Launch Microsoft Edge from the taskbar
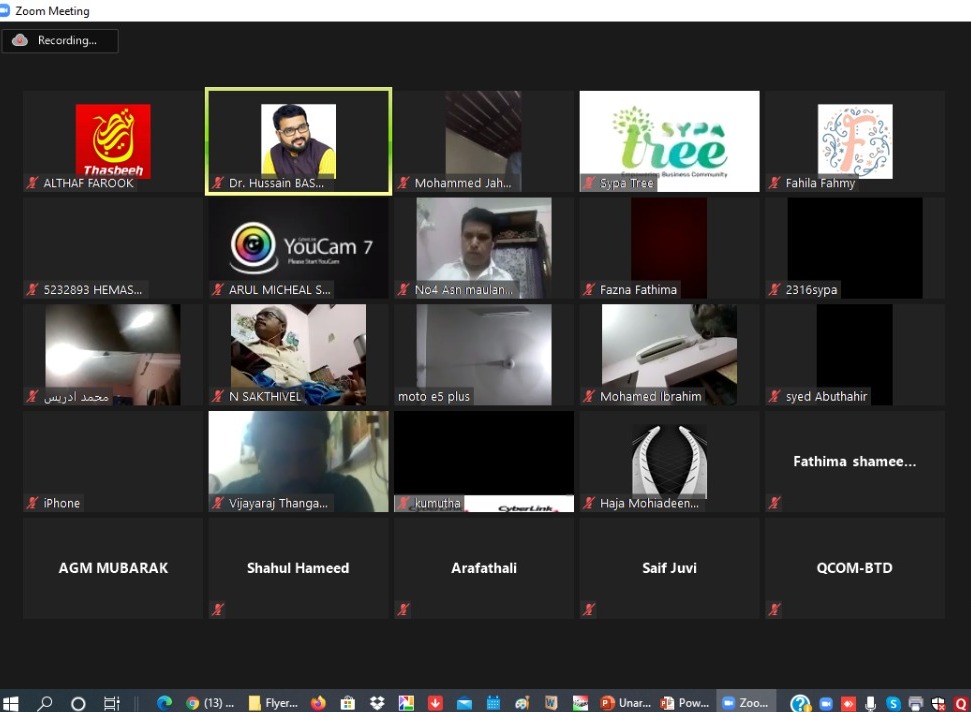Image resolution: width=971 pixels, height=712 pixels. (x=164, y=703)
